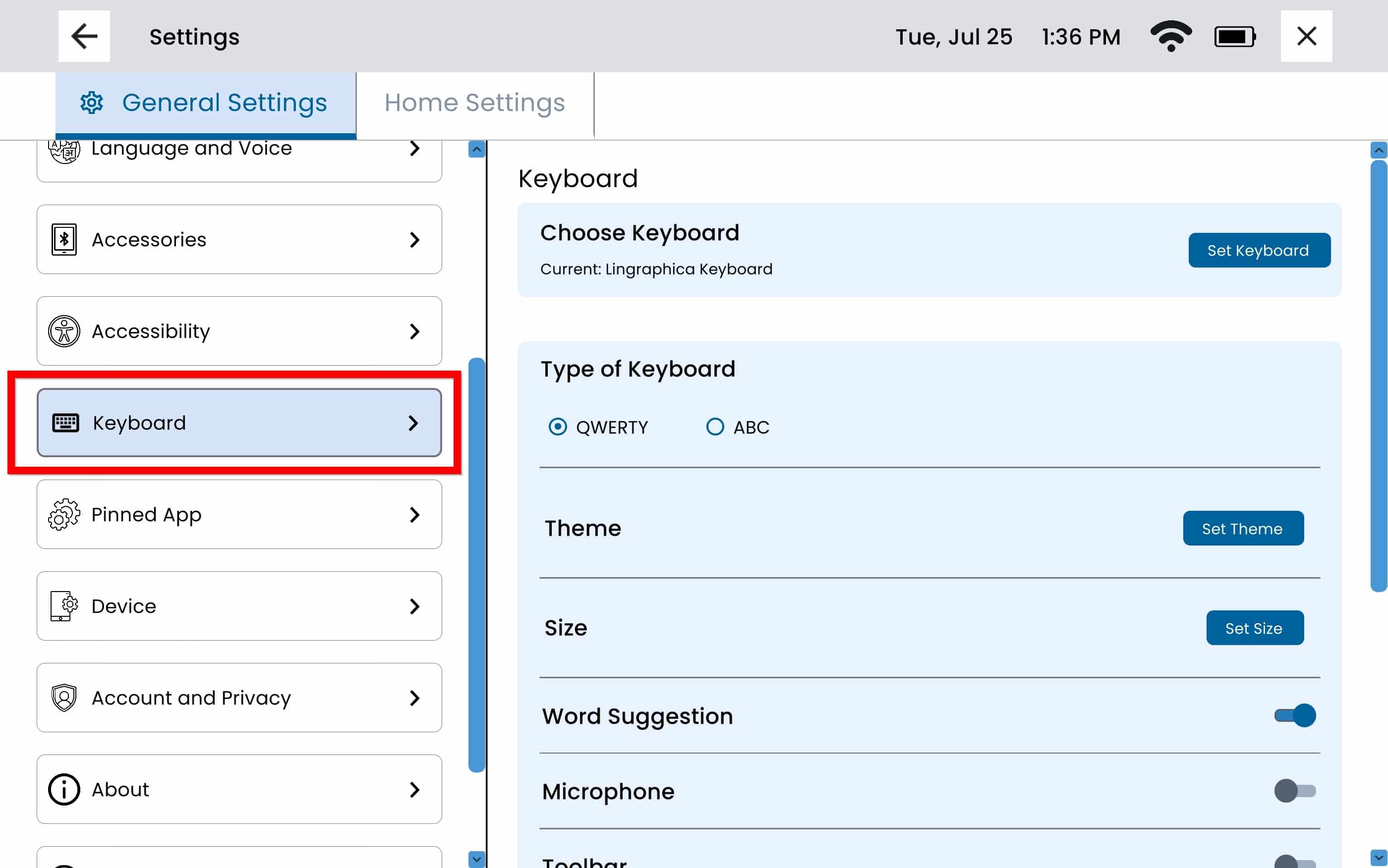Click the battery status icon

[x=1235, y=37]
